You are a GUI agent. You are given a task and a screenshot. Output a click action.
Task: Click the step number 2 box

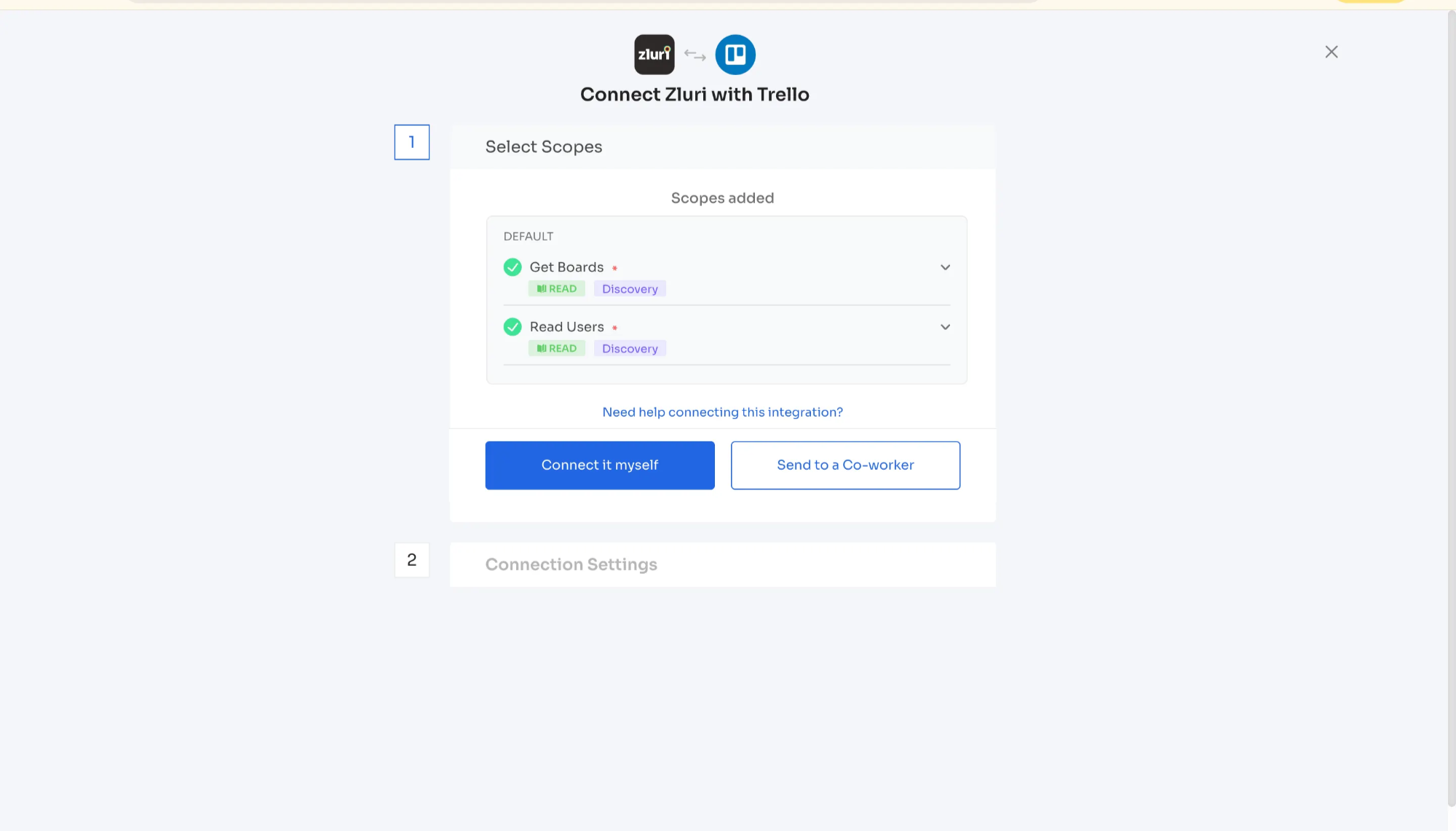[x=412, y=560]
